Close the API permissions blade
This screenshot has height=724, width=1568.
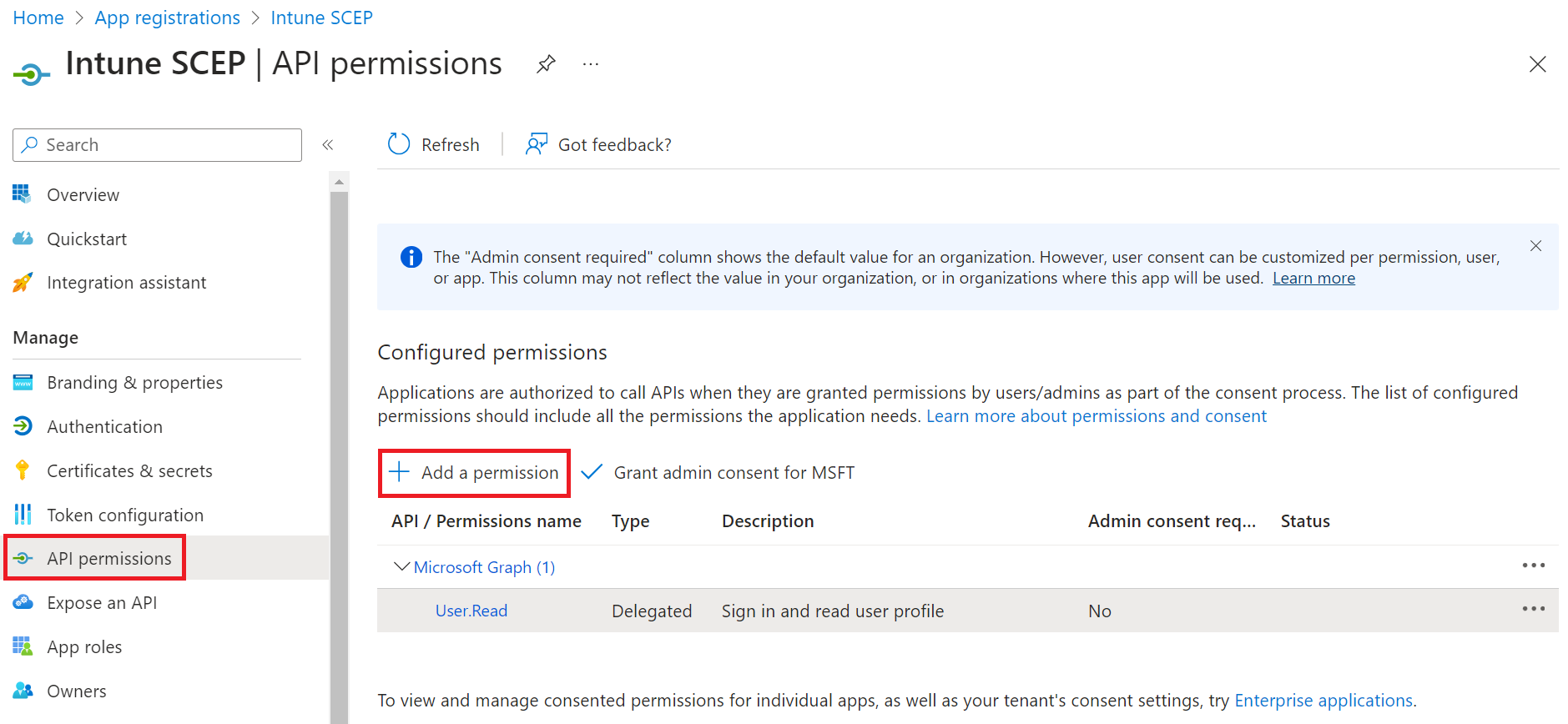(1537, 64)
